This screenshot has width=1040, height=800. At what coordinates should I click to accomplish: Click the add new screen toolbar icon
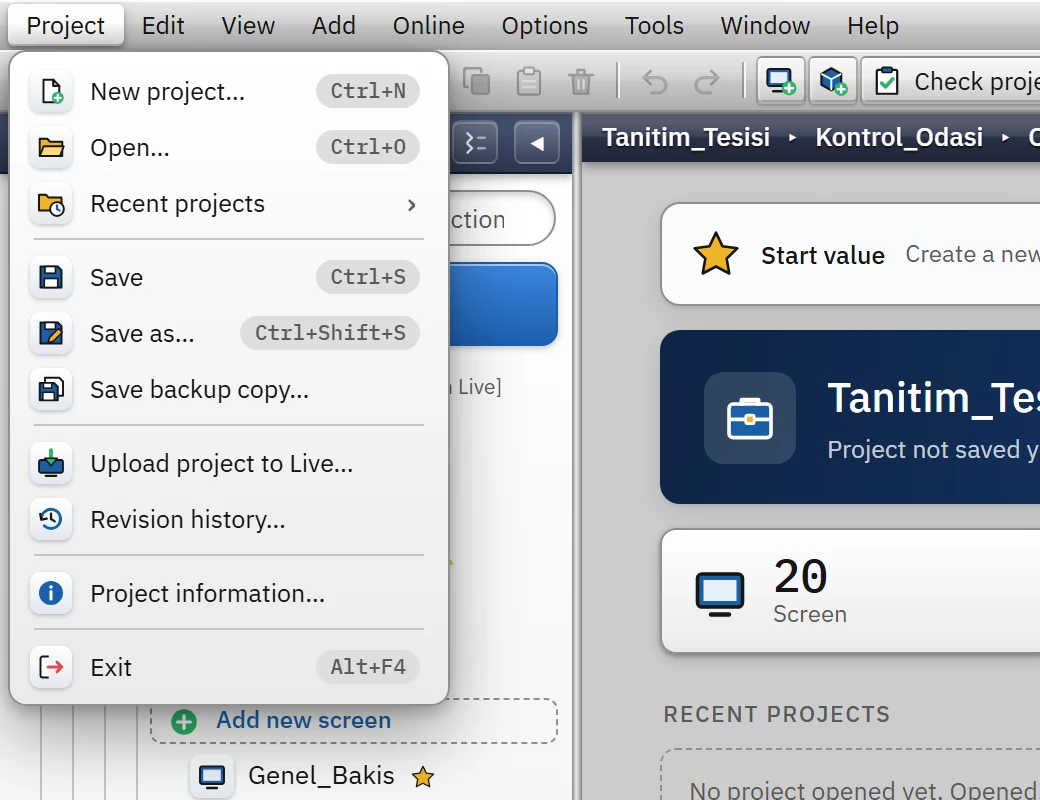(781, 81)
